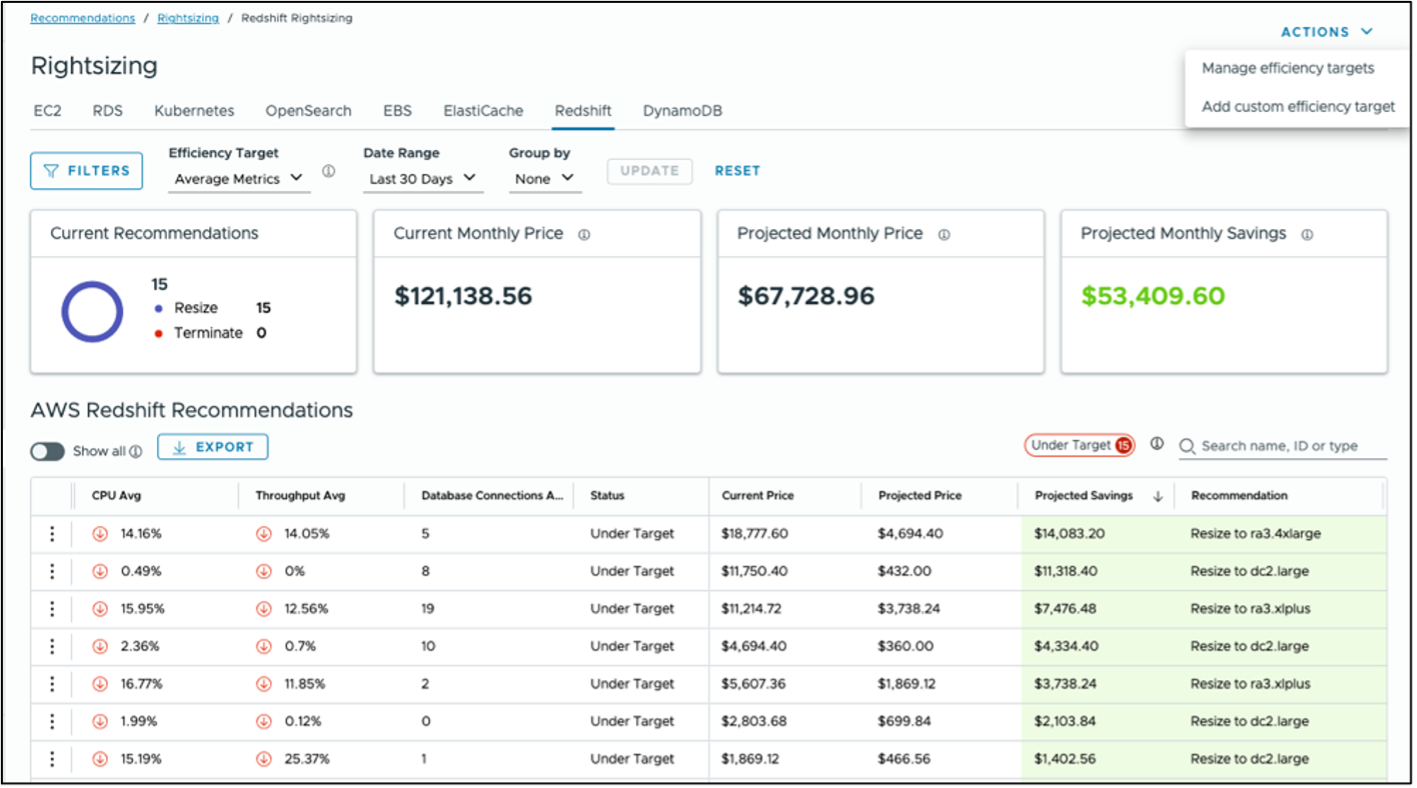Image resolution: width=1417 pixels, height=788 pixels.
Task: Go to Recommendations breadcrumb
Action: coord(83,18)
